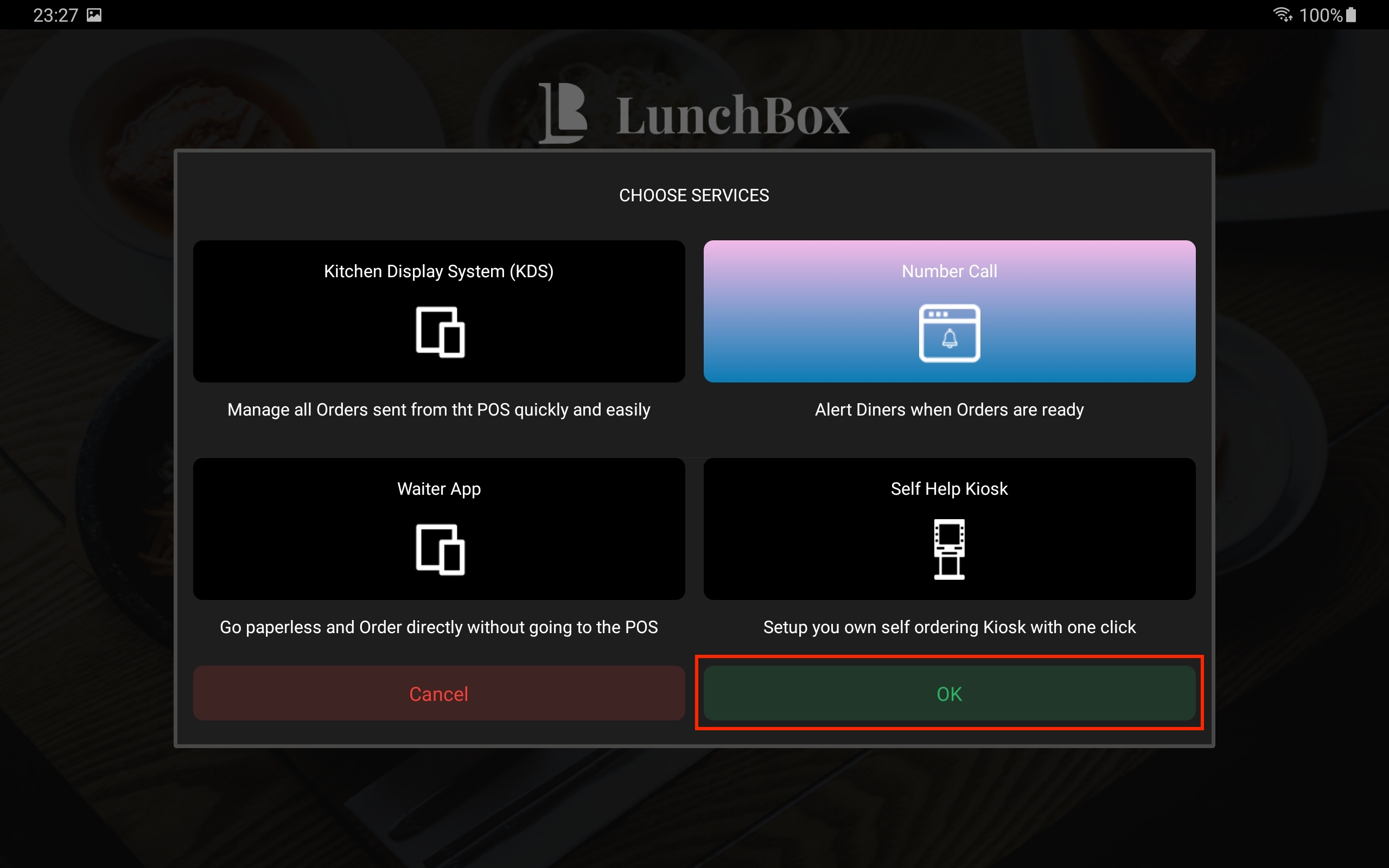Tap the Number Call title text
The width and height of the screenshot is (1389, 868).
pos(950,271)
